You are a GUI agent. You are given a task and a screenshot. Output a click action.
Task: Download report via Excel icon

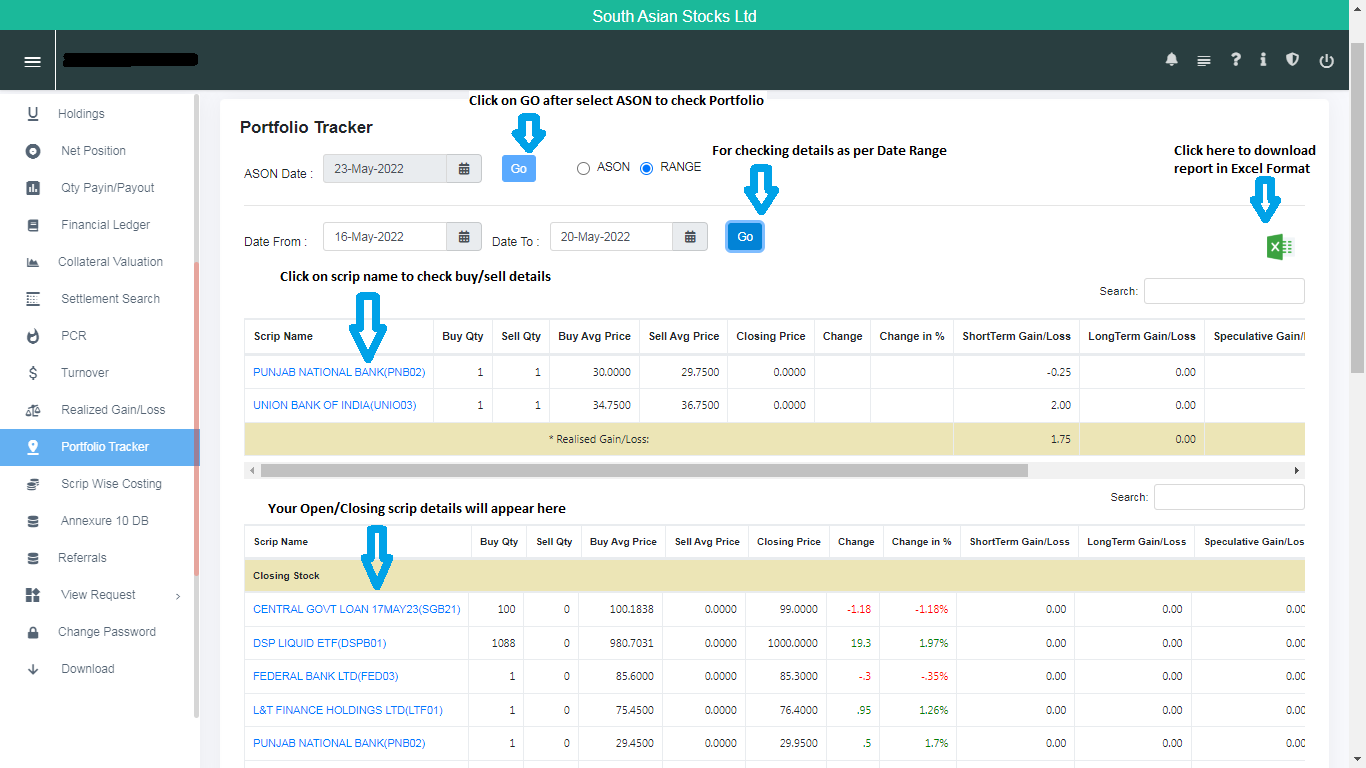coord(1280,247)
